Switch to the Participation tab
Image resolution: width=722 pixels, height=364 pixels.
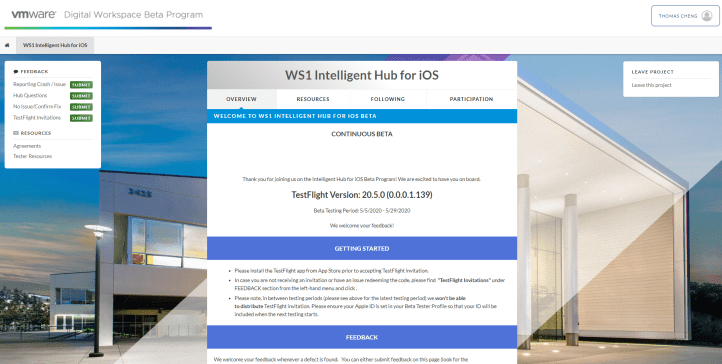click(x=471, y=99)
